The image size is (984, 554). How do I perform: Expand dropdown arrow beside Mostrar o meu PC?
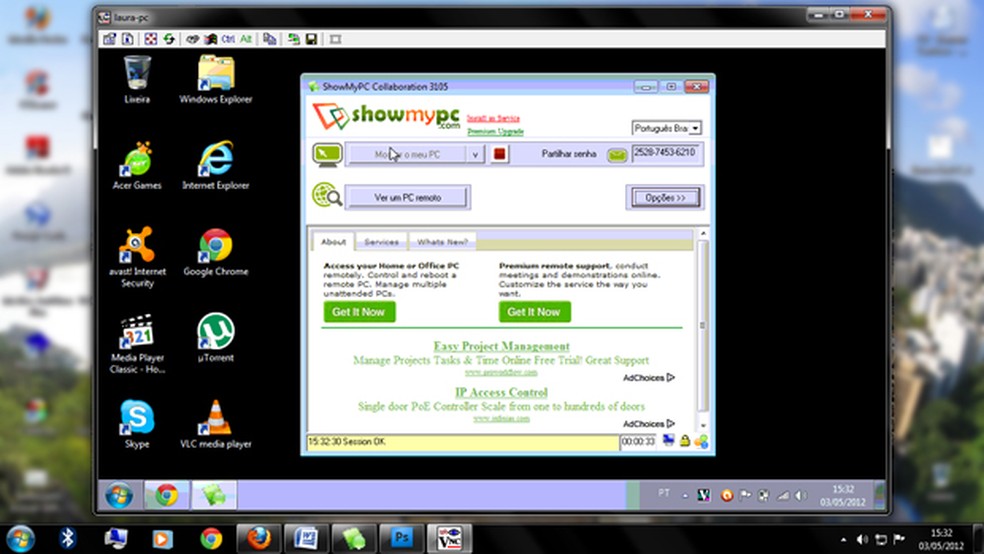pos(476,154)
